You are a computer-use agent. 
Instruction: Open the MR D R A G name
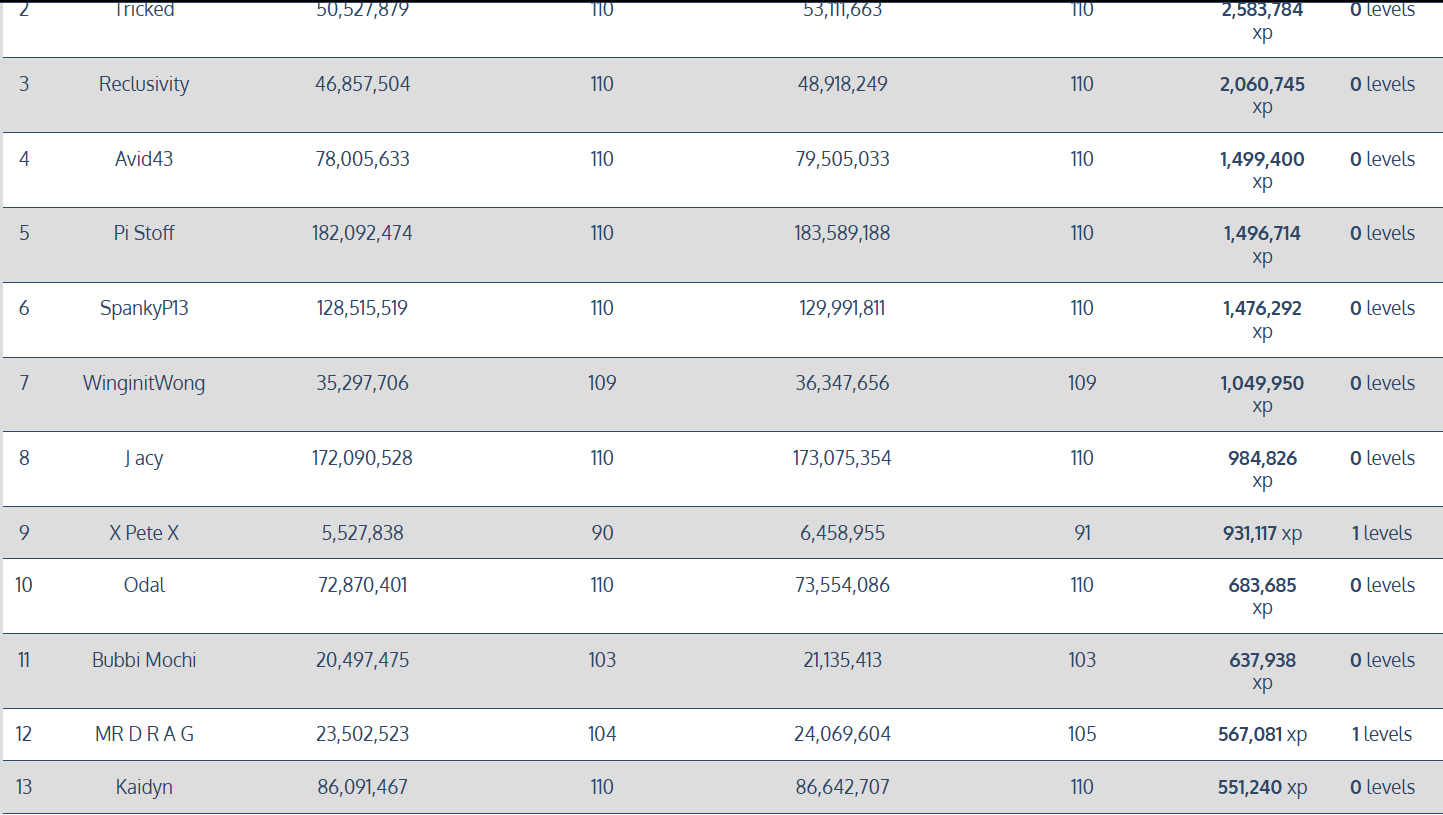coord(144,734)
